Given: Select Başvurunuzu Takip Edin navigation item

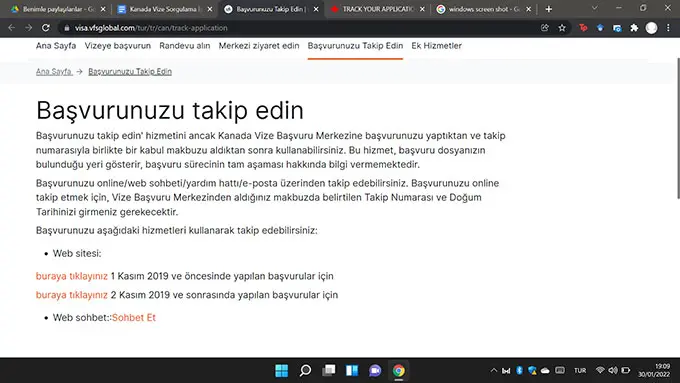Looking at the screenshot, I should (x=355, y=46).
